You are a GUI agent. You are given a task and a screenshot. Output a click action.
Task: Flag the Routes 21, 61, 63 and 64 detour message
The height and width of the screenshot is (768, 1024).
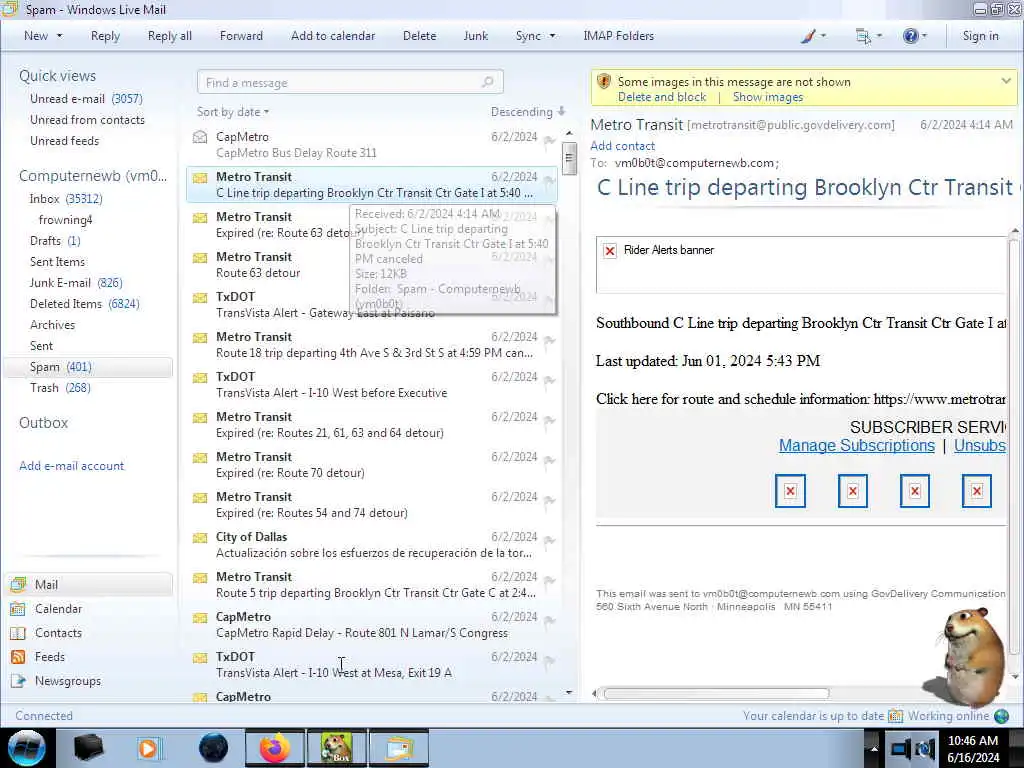549,420
